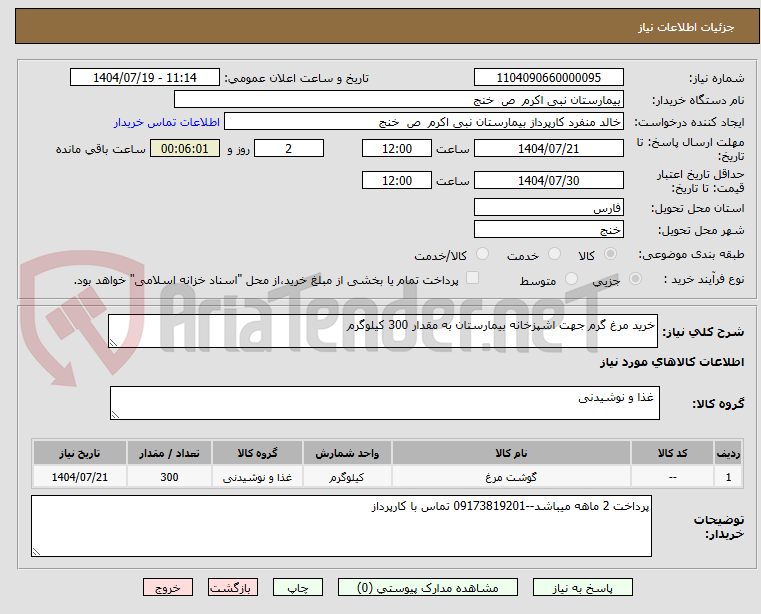Click resize handle of گروه کالا textarea
This screenshot has height=614, width=761.
(x=115, y=415)
